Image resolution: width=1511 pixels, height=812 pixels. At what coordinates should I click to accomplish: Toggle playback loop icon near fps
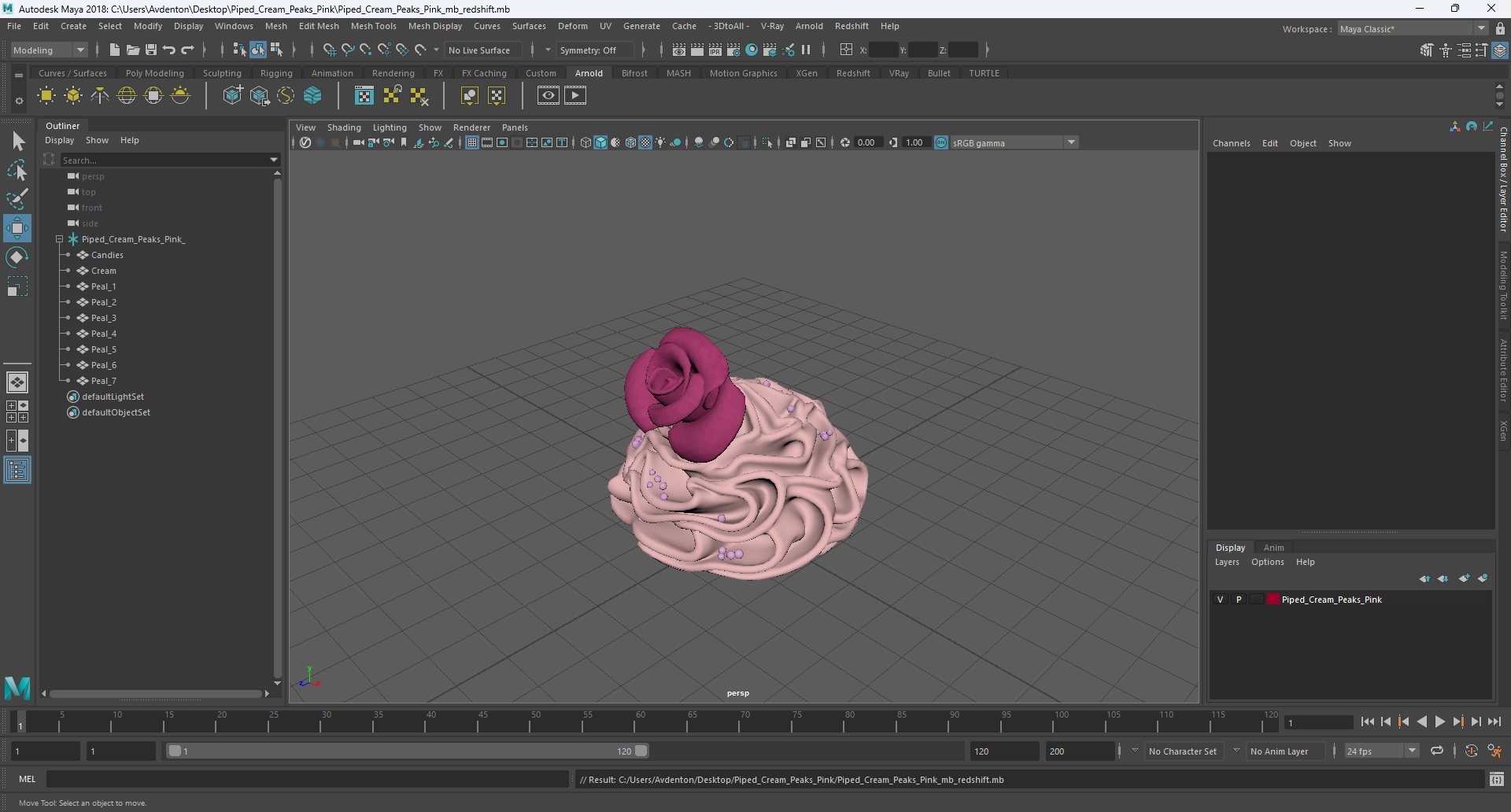pyautogui.click(x=1437, y=751)
